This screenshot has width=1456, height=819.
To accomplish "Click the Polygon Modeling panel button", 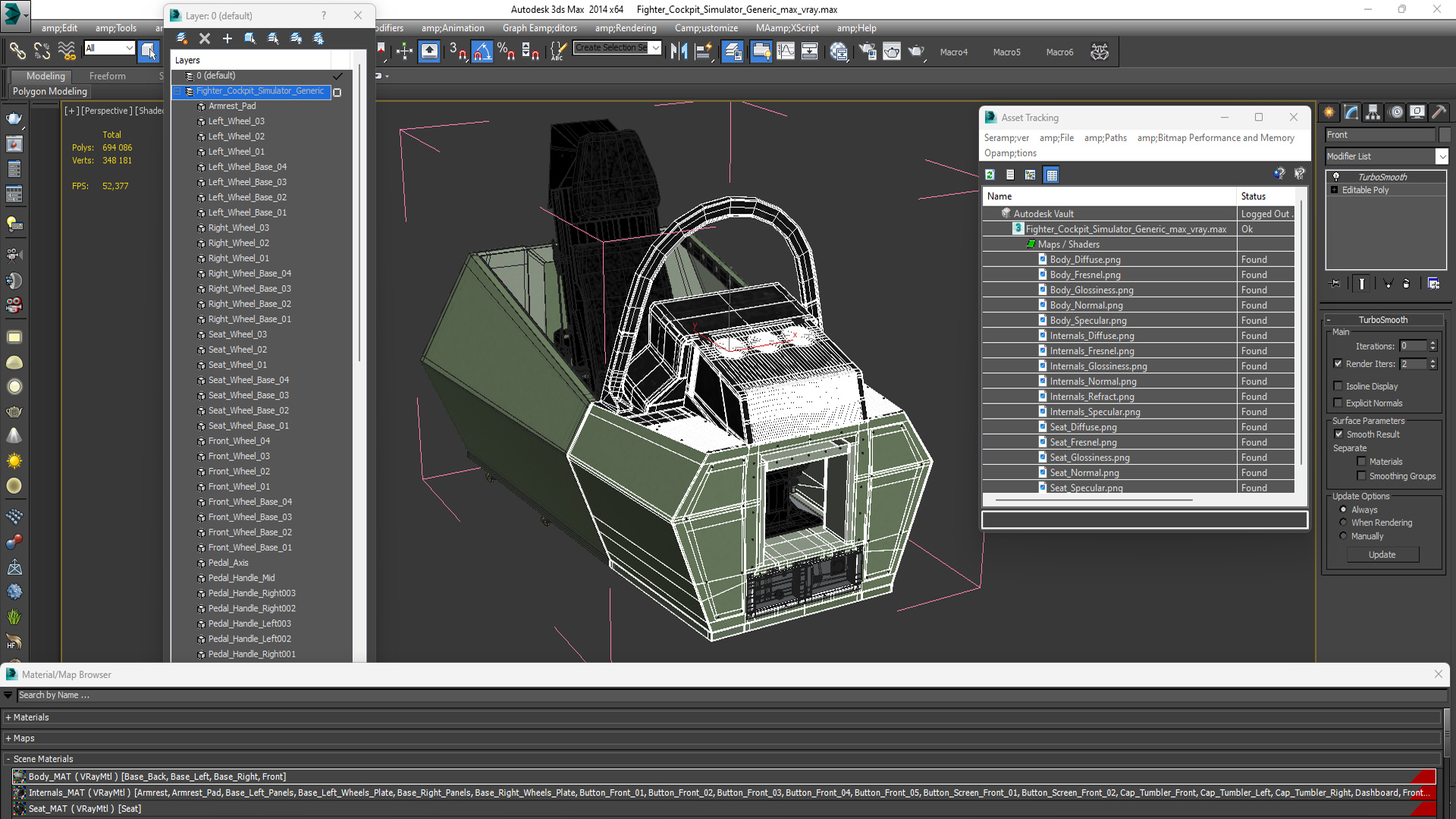I will point(50,92).
